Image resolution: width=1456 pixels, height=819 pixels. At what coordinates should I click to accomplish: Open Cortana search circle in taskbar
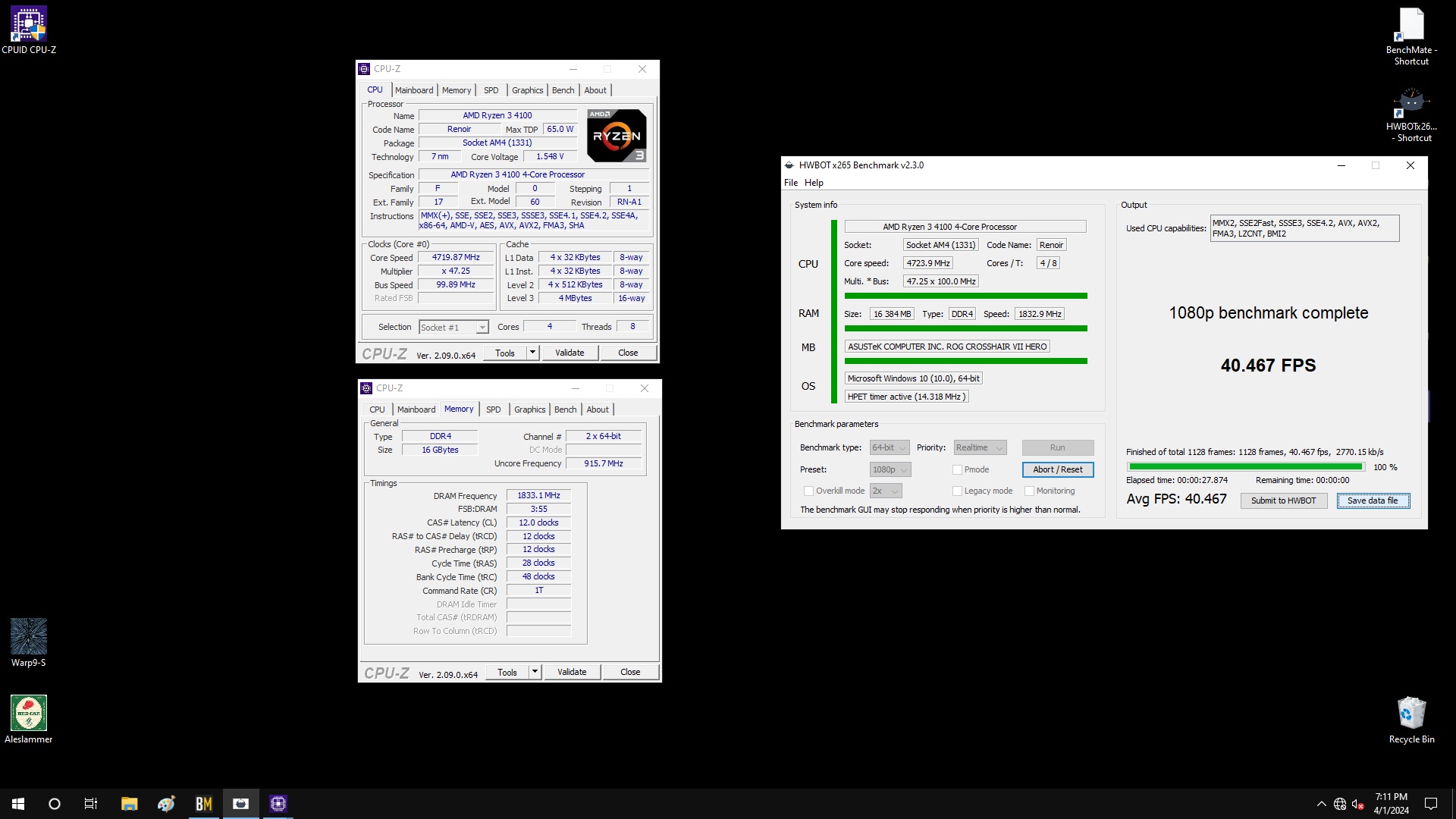[55, 804]
